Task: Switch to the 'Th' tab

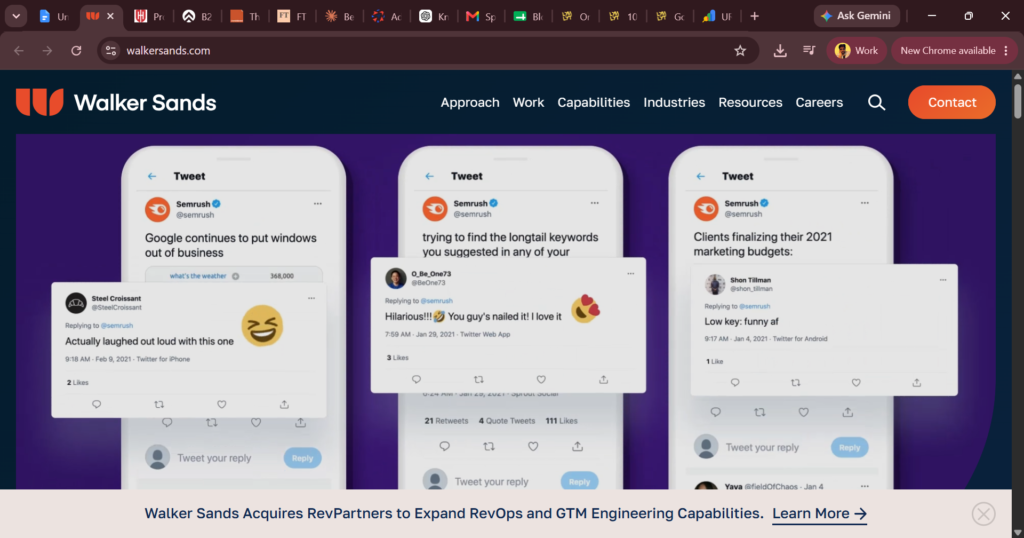Action: 245,16
